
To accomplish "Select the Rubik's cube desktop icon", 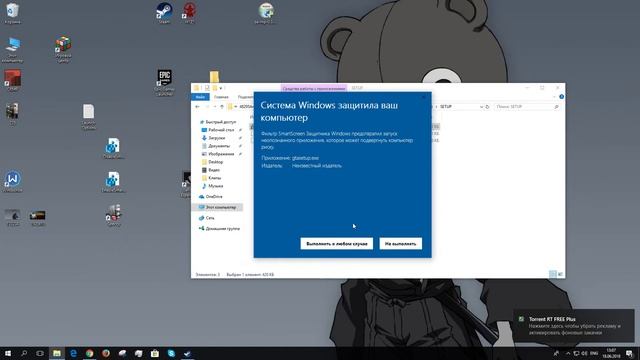I will coord(63,49).
